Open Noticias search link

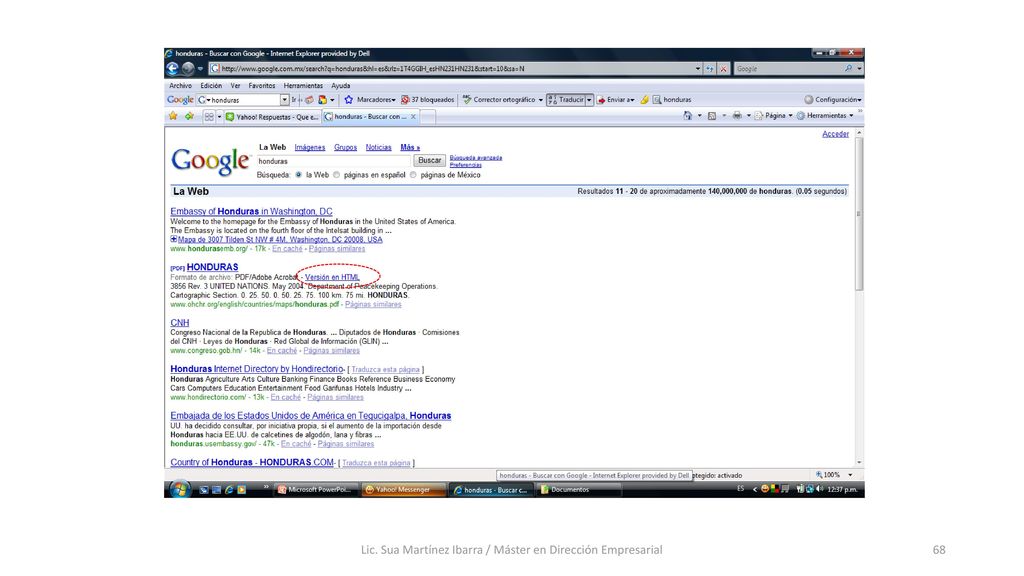click(x=378, y=148)
